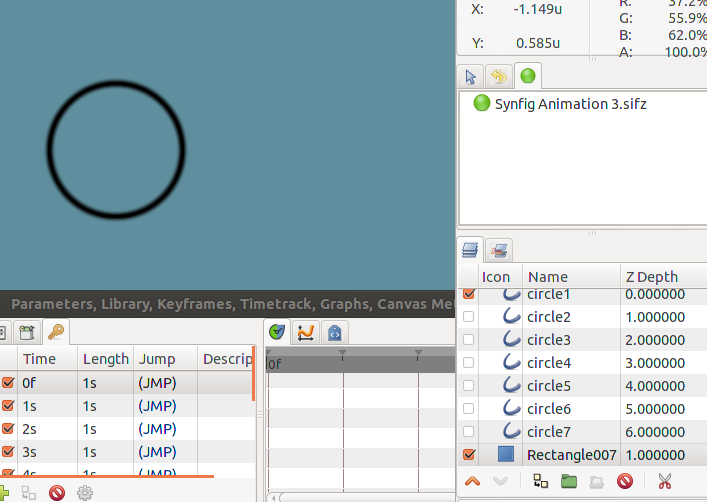Image resolution: width=707 pixels, height=502 pixels.
Task: Open the Library panel tab
Action: tap(27, 333)
